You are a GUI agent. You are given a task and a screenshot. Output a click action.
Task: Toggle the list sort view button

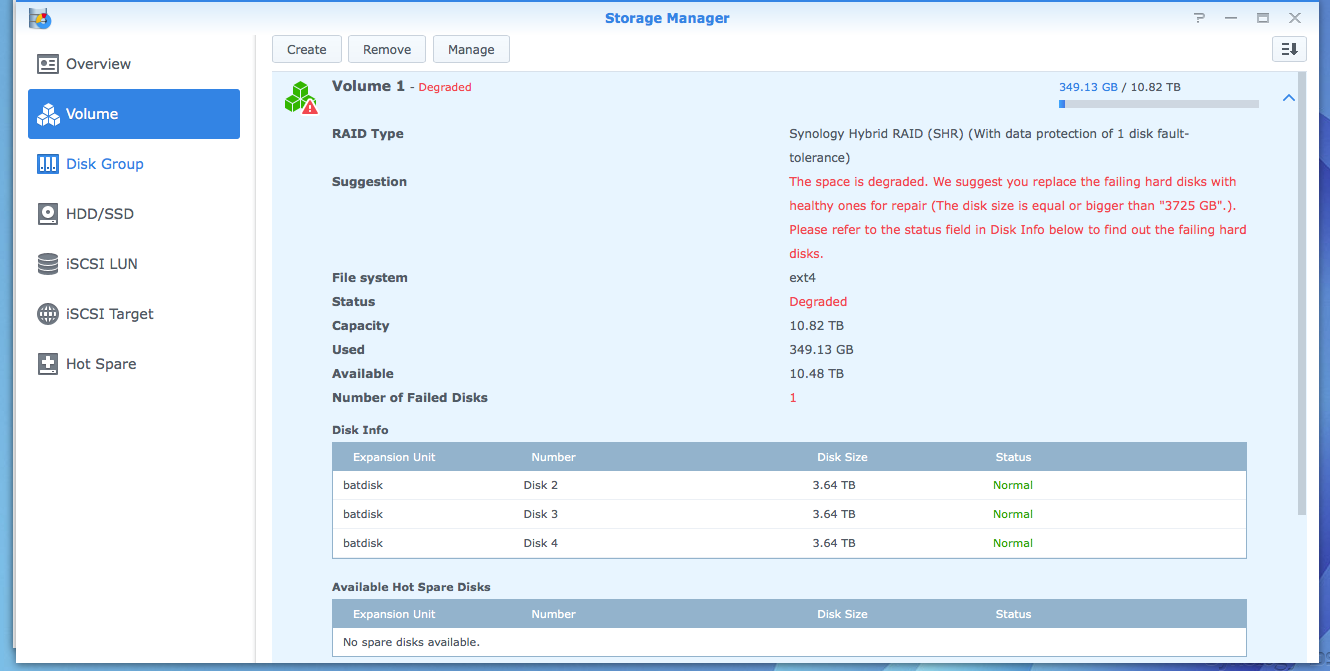[1289, 49]
